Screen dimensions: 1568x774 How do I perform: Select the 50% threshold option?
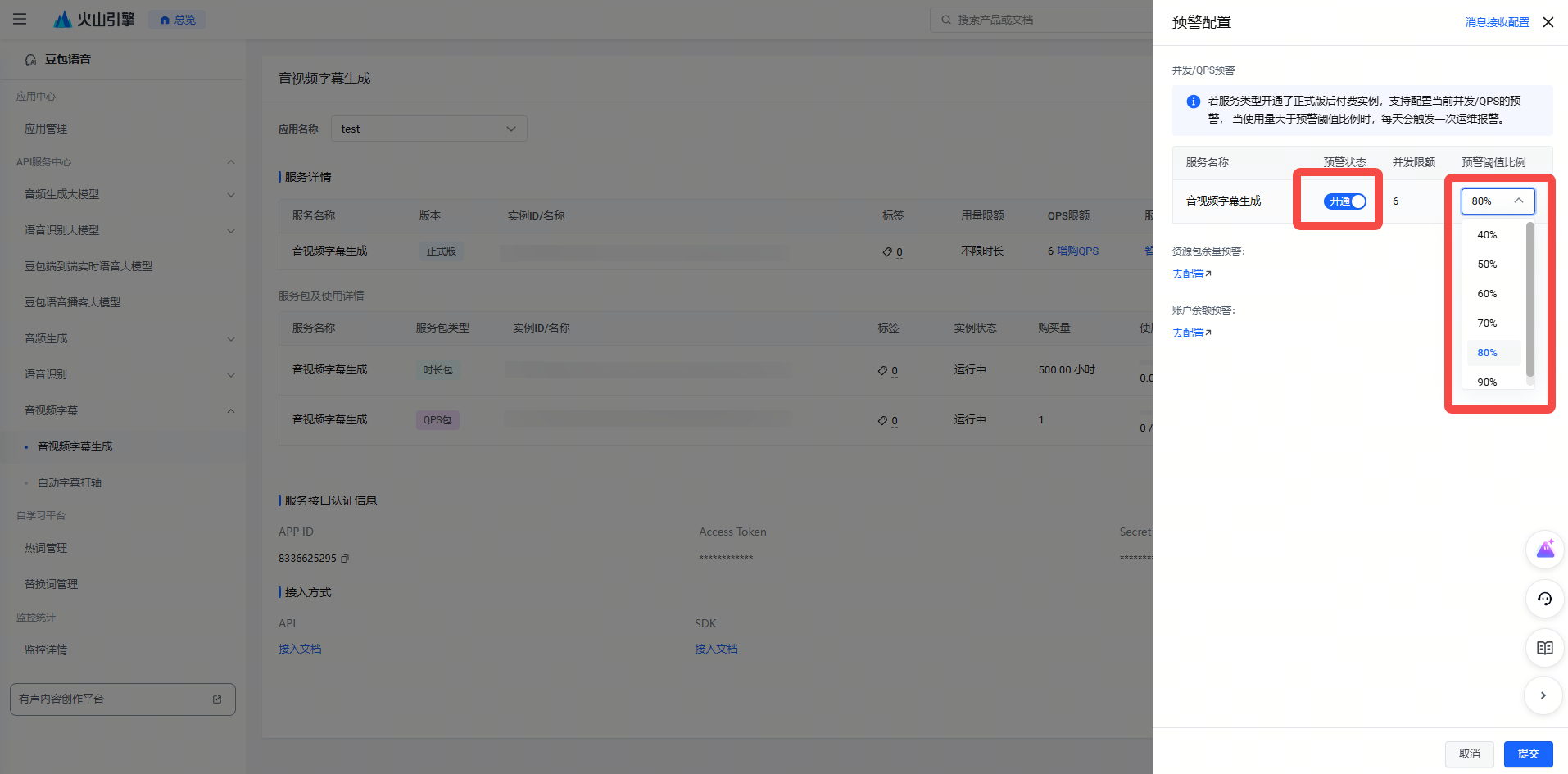1493,265
